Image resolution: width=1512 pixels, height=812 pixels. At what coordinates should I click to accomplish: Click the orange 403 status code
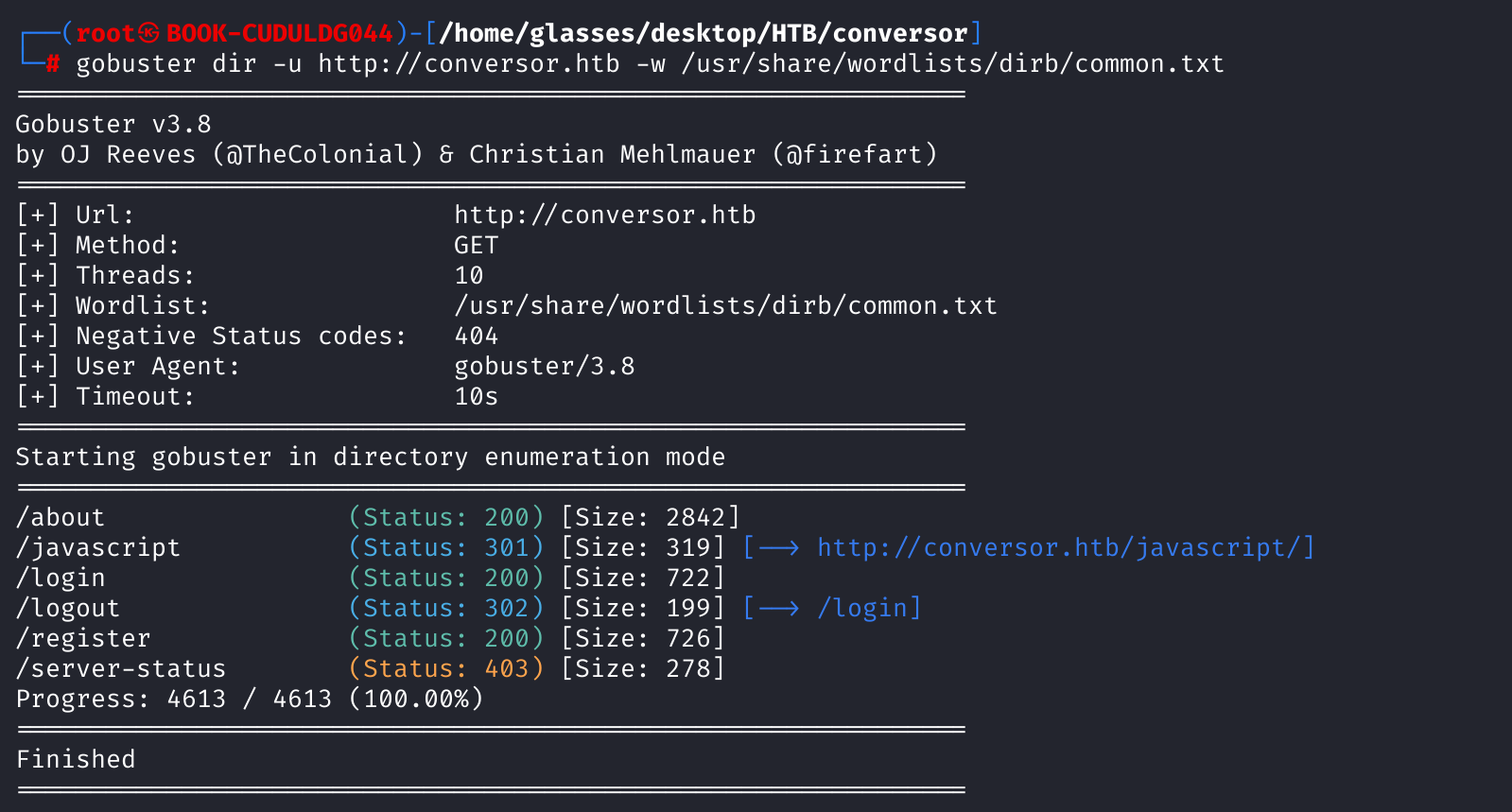click(x=507, y=669)
